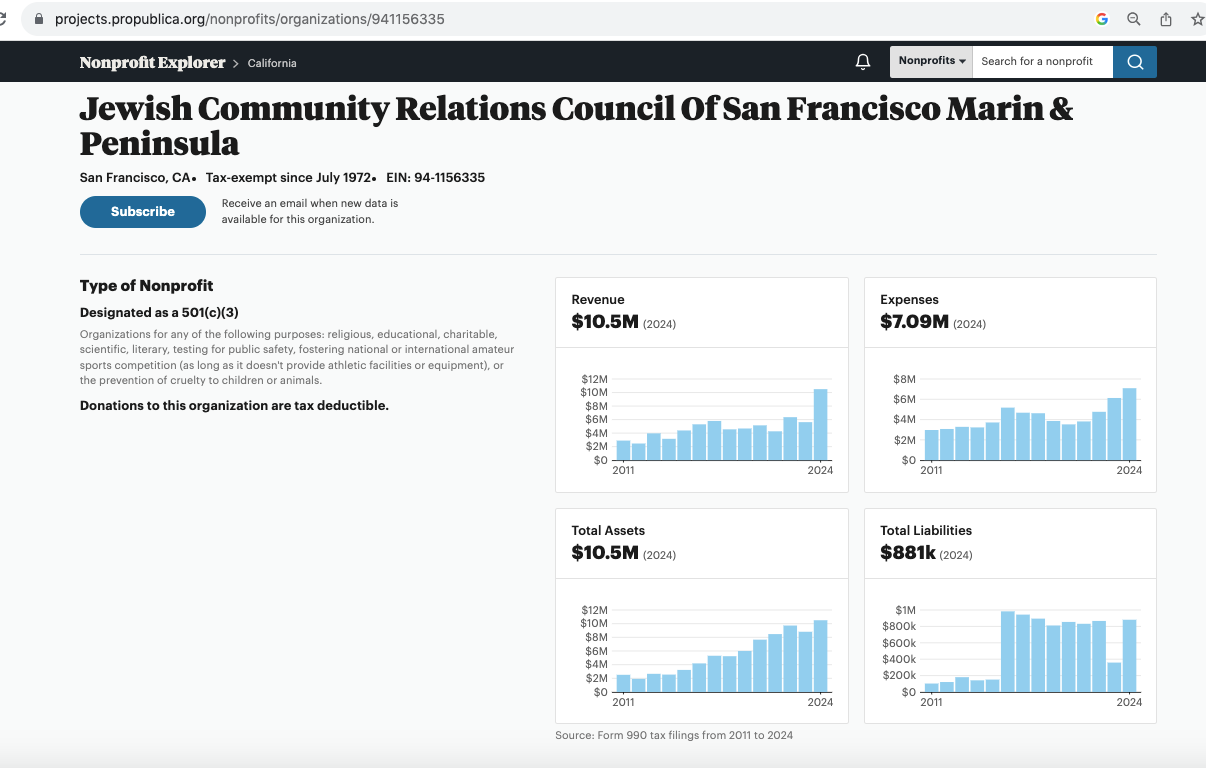Click the organization name heading

[x=576, y=126]
